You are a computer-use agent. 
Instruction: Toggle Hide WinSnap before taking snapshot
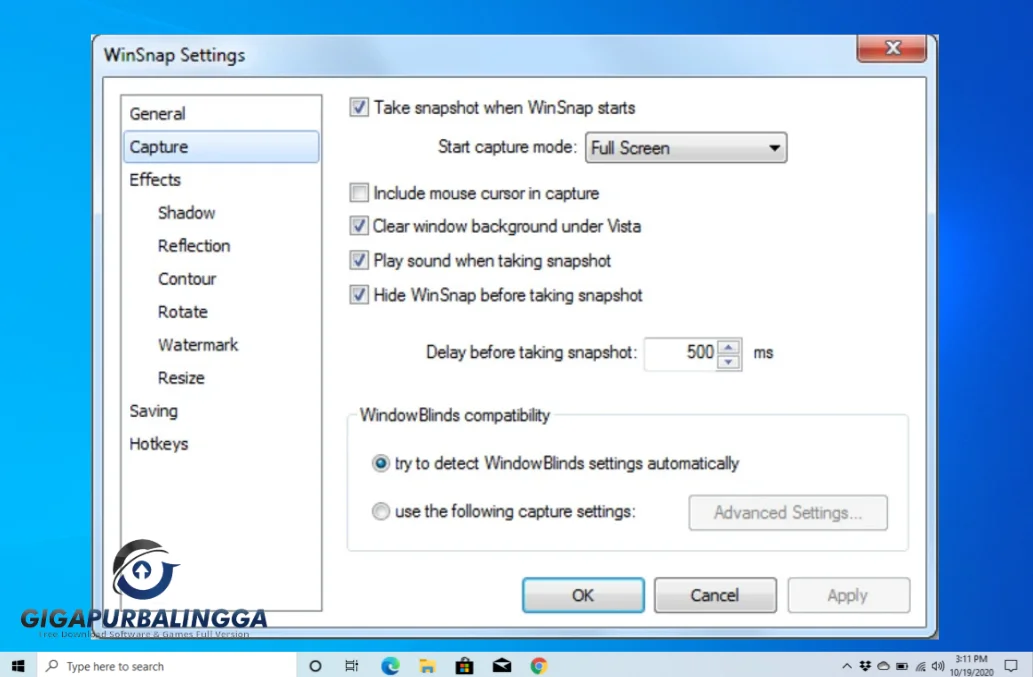click(359, 294)
